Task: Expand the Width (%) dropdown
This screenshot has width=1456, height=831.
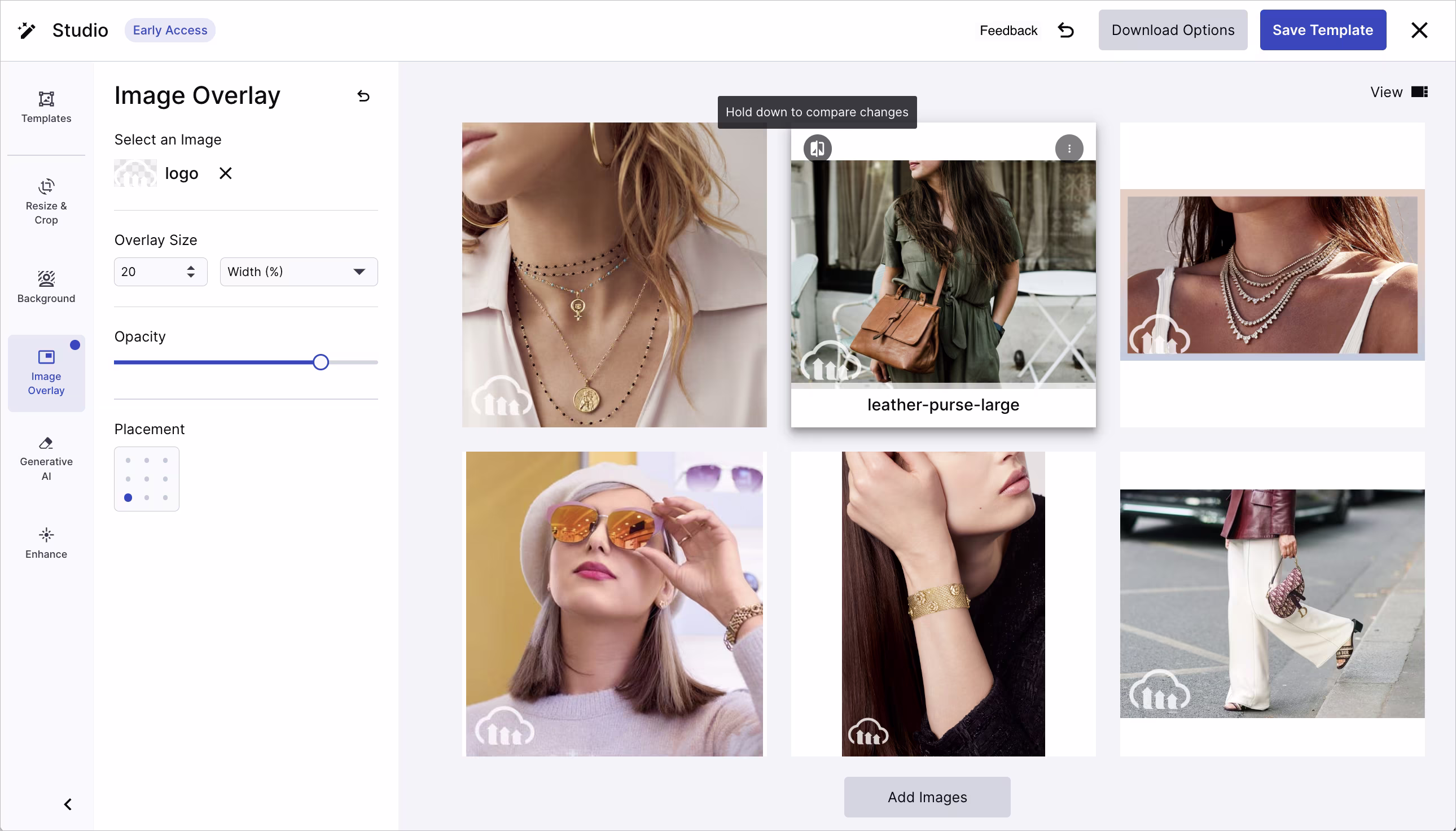Action: (299, 272)
